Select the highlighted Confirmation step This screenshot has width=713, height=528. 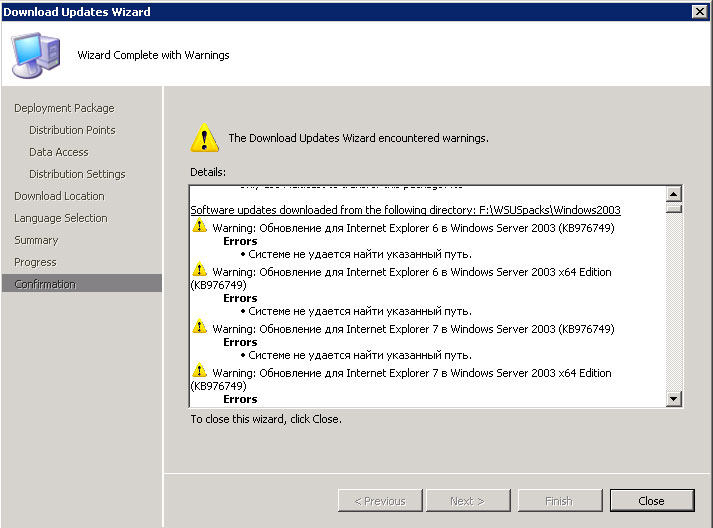click(x=82, y=284)
